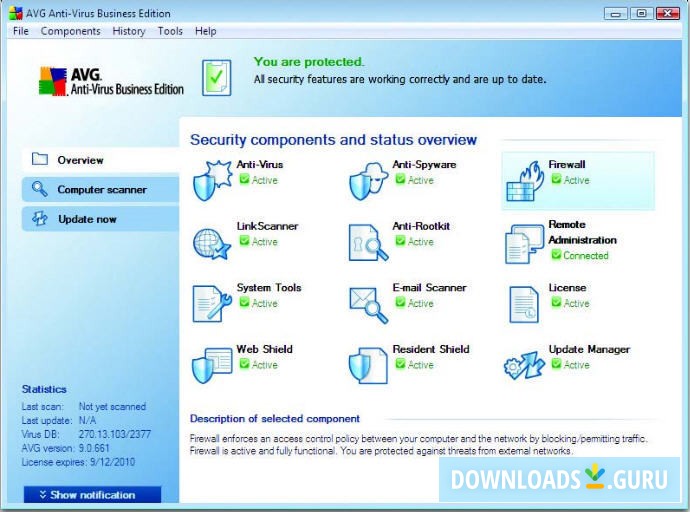
Task: Open the Remote Administration icon
Action: [x=524, y=244]
